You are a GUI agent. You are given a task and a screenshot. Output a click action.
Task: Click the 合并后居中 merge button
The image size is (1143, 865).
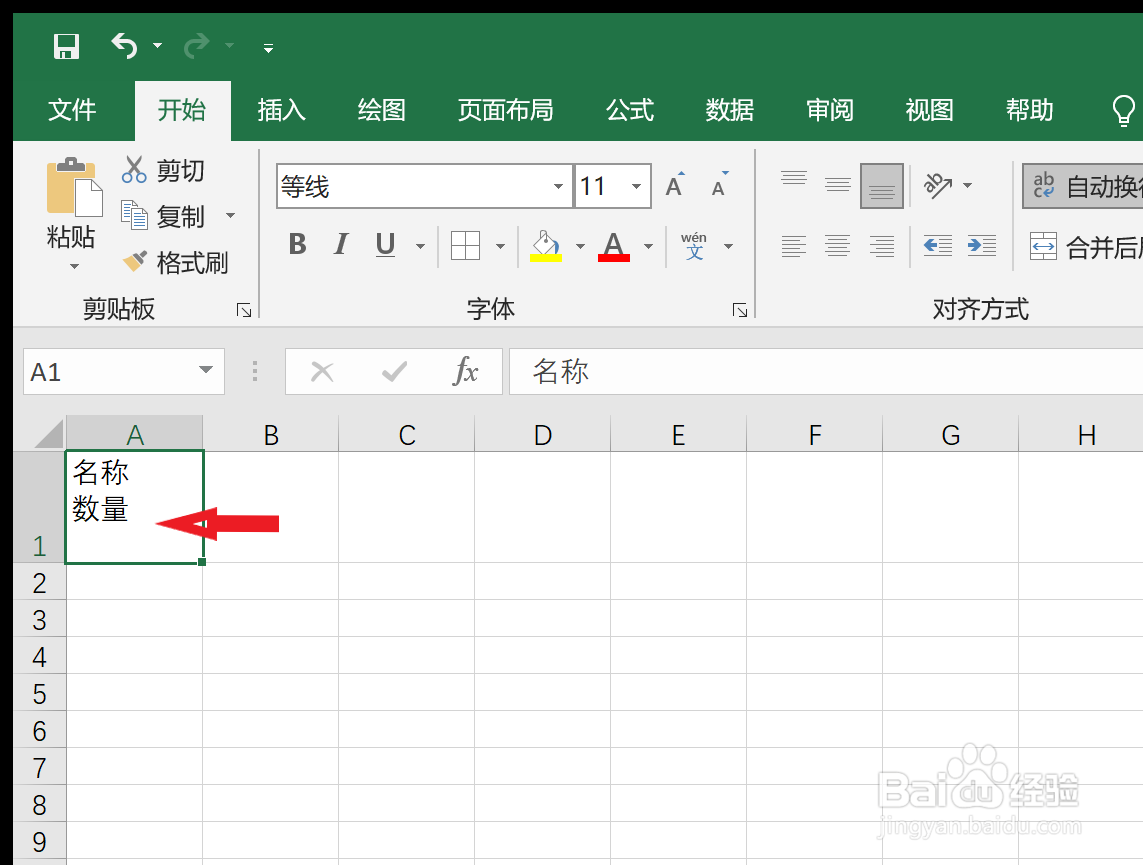(x=1085, y=247)
